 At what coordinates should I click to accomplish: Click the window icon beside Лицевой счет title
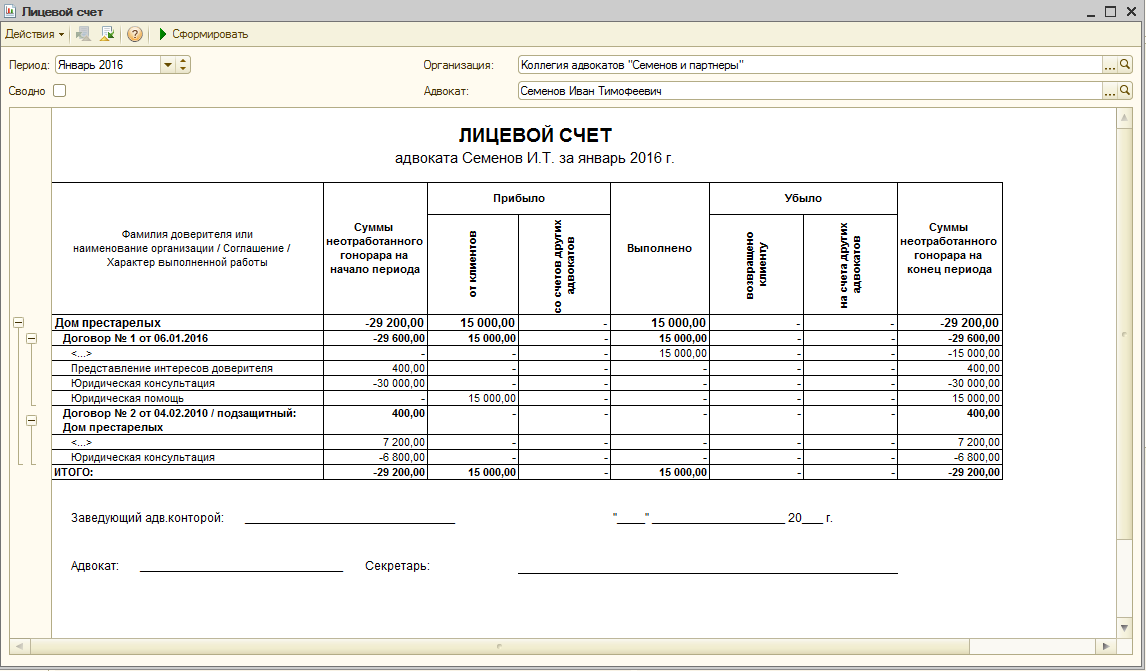10,11
